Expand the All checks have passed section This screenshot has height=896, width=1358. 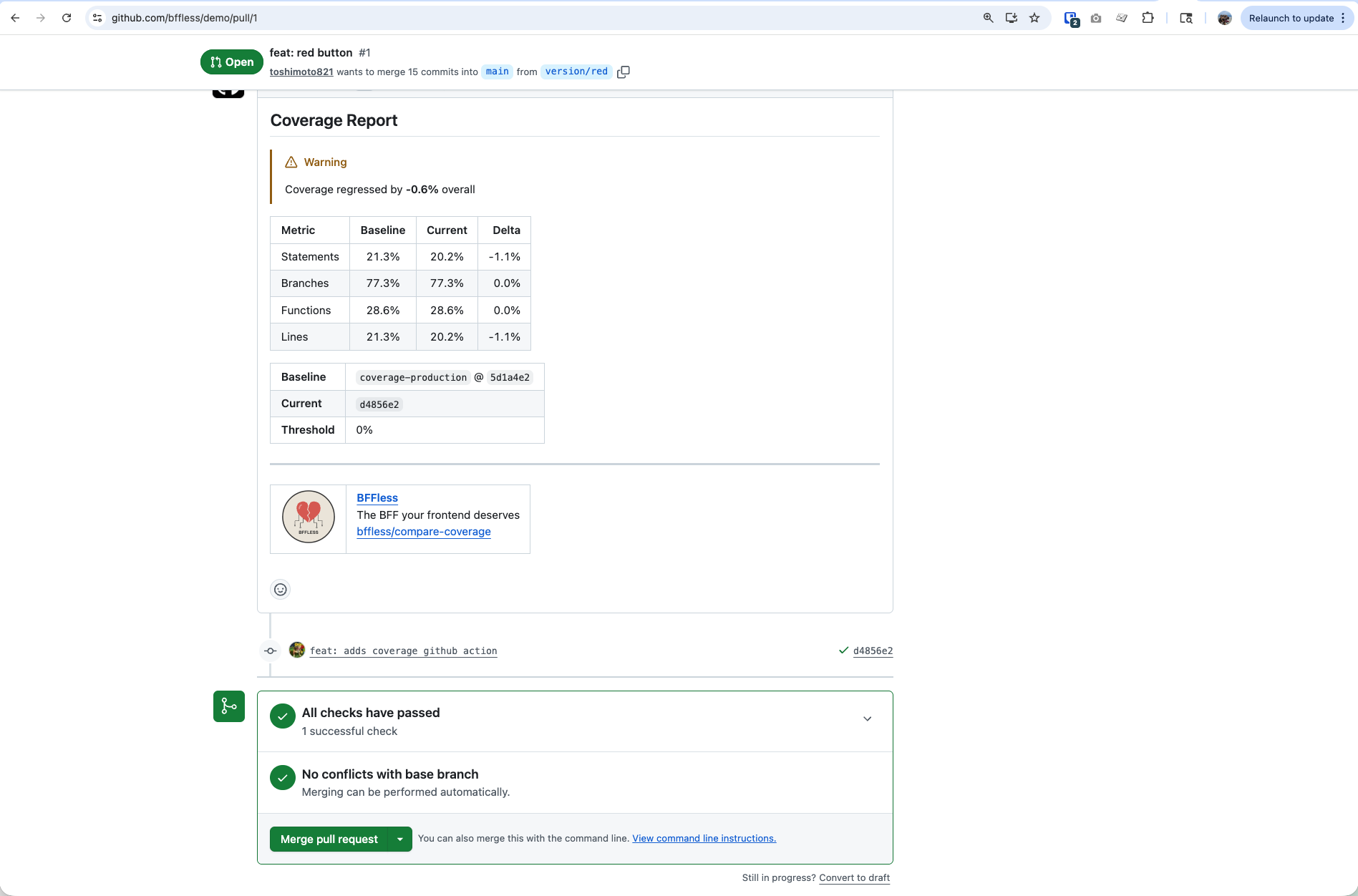[867, 719]
